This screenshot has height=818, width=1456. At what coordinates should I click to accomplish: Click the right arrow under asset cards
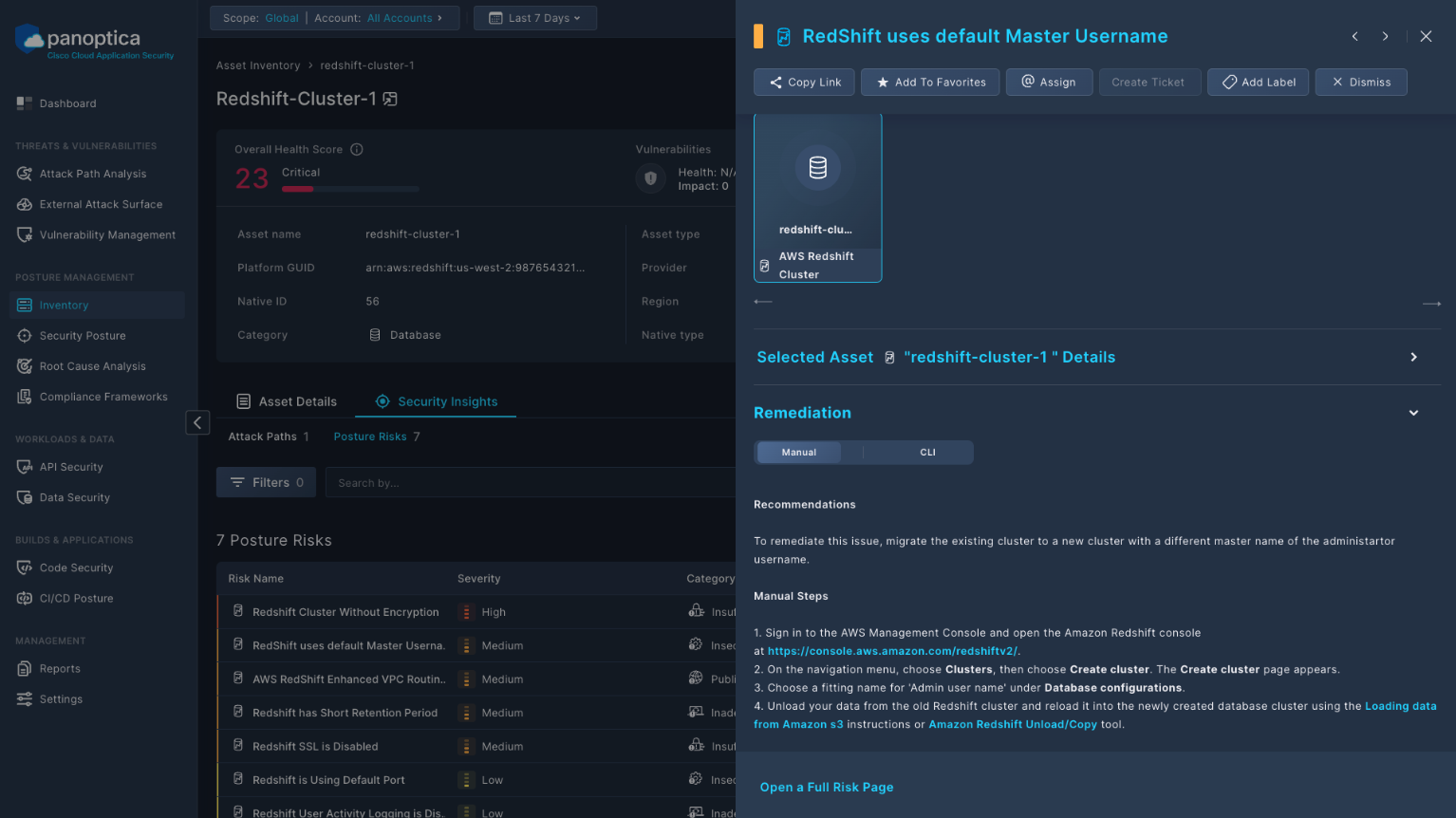[x=1431, y=304]
